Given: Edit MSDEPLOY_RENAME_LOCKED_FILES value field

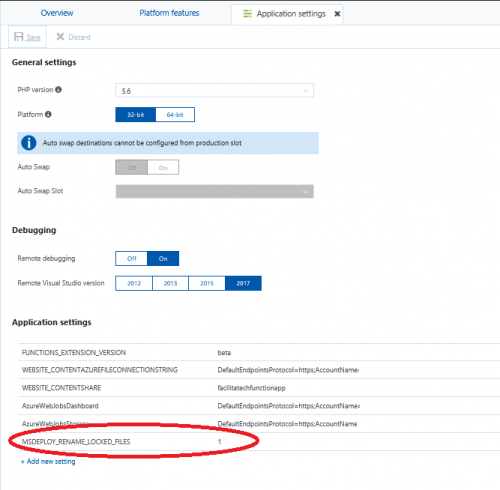Looking at the screenshot, I should click(x=357, y=442).
